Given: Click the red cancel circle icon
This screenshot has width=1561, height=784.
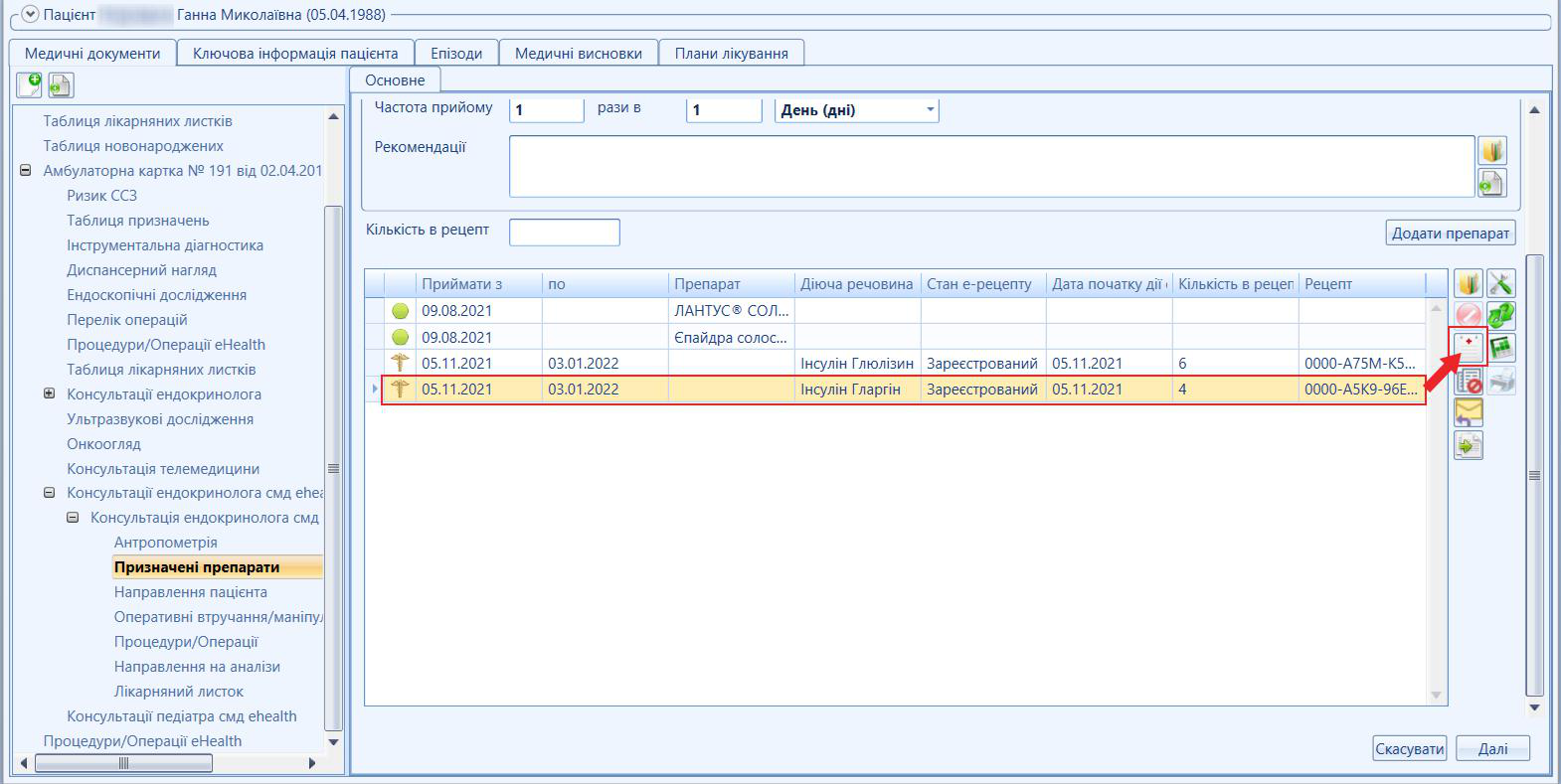Looking at the screenshot, I should (1469, 316).
